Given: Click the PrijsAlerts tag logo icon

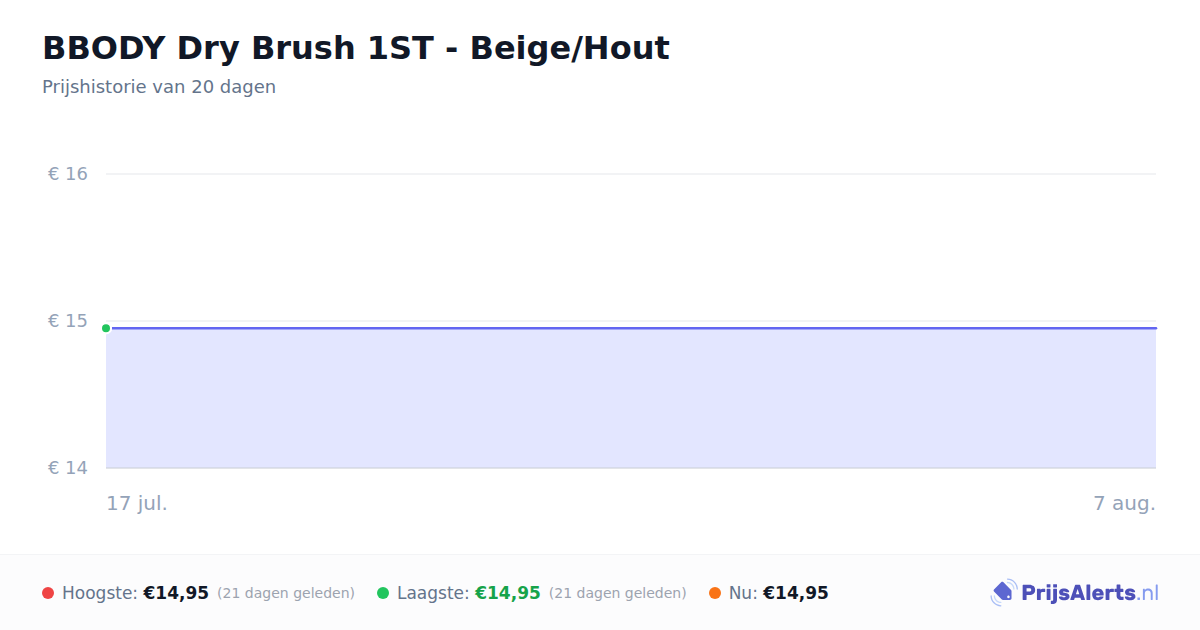Looking at the screenshot, I should 1003,593.
